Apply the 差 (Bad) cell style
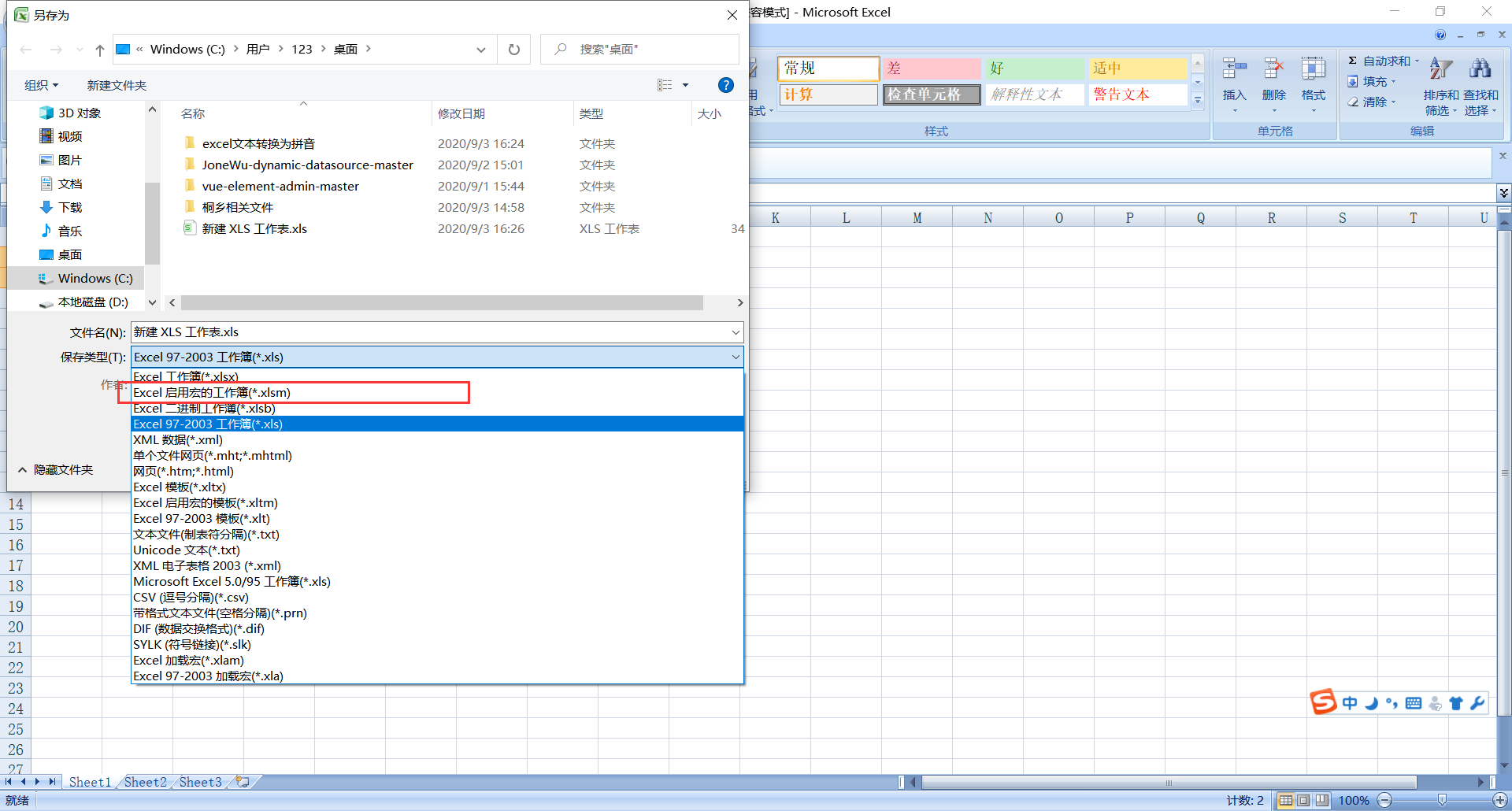The image size is (1512, 811). tap(932, 69)
